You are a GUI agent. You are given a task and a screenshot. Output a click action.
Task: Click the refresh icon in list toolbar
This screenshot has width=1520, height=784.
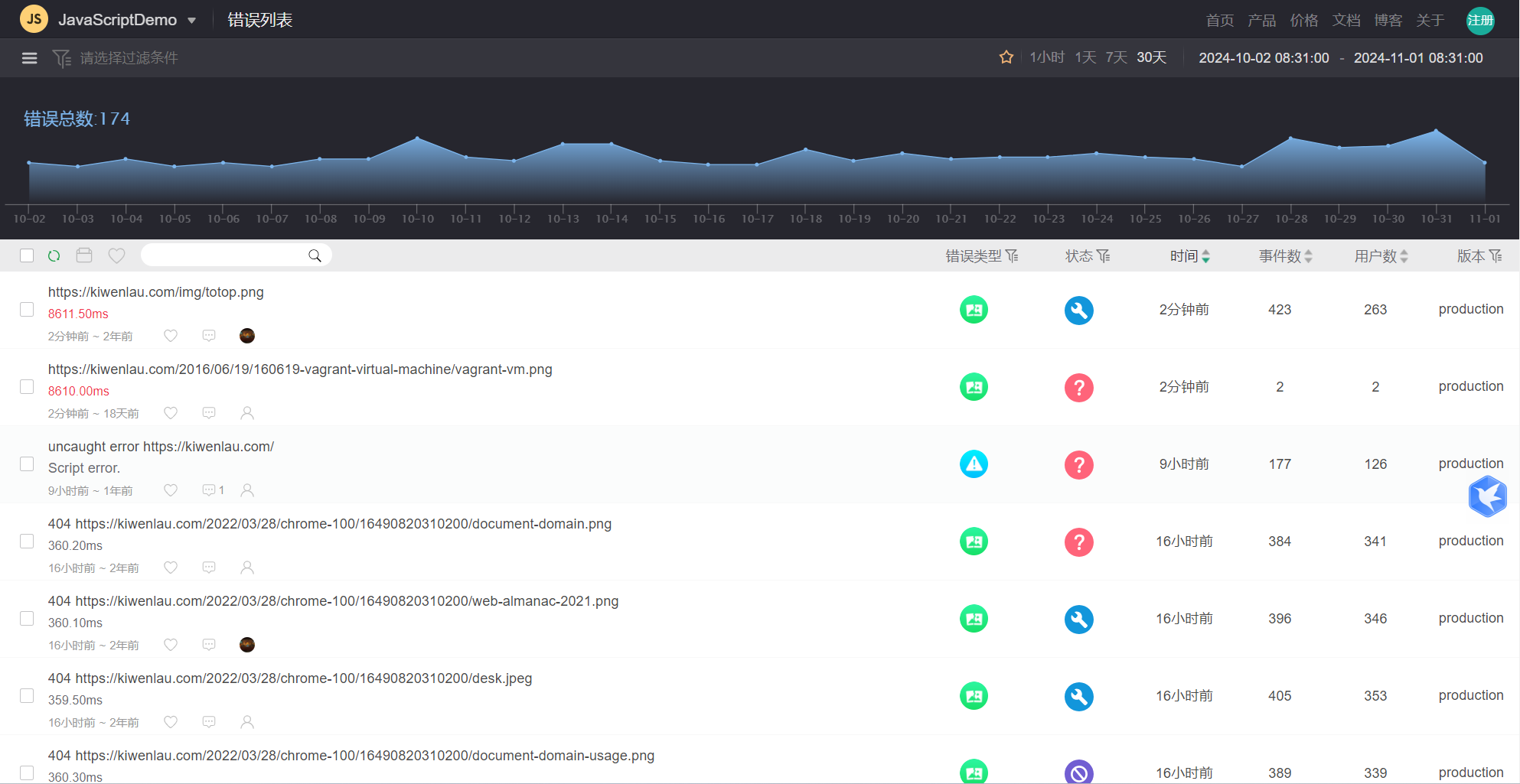54,255
